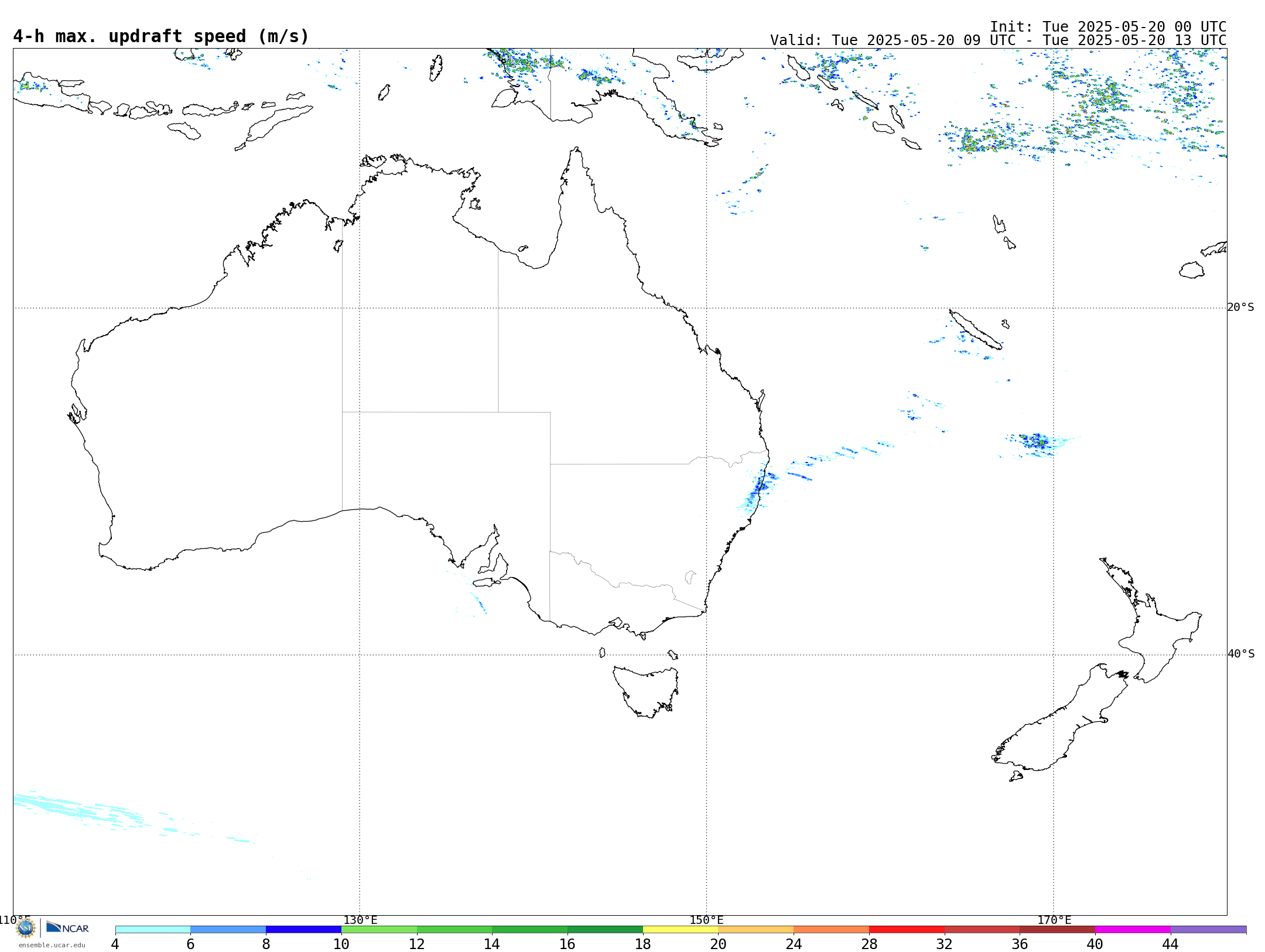Open the ensemble.ucar.edu text link

pyautogui.click(x=52, y=945)
